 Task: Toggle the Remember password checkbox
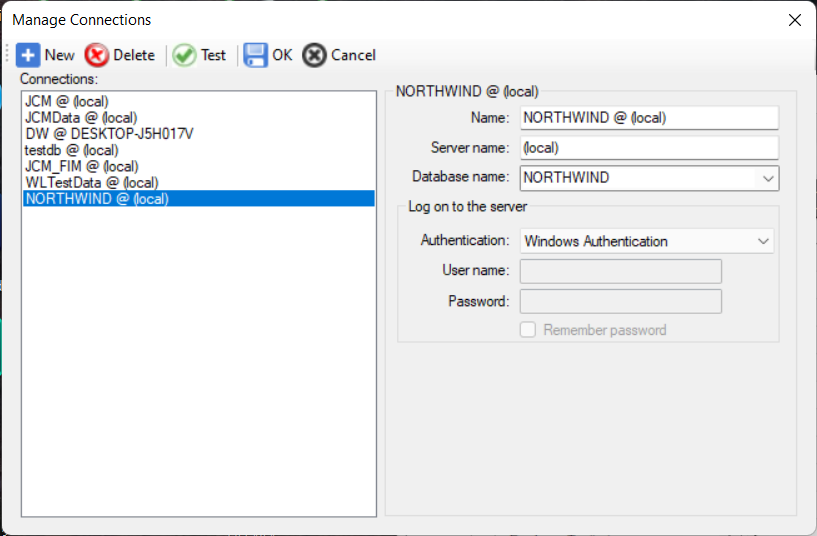pyautogui.click(x=528, y=330)
